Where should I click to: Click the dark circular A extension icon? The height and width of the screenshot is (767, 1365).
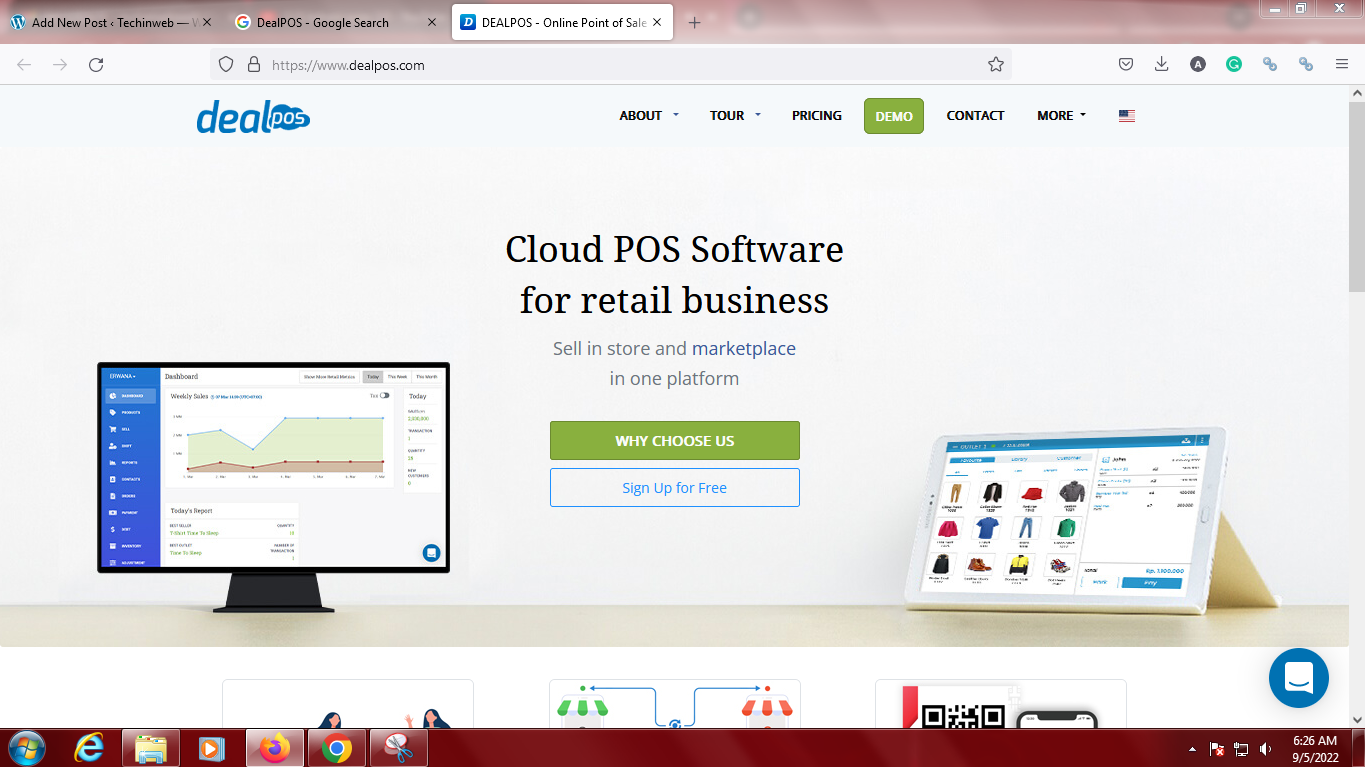(x=1198, y=64)
